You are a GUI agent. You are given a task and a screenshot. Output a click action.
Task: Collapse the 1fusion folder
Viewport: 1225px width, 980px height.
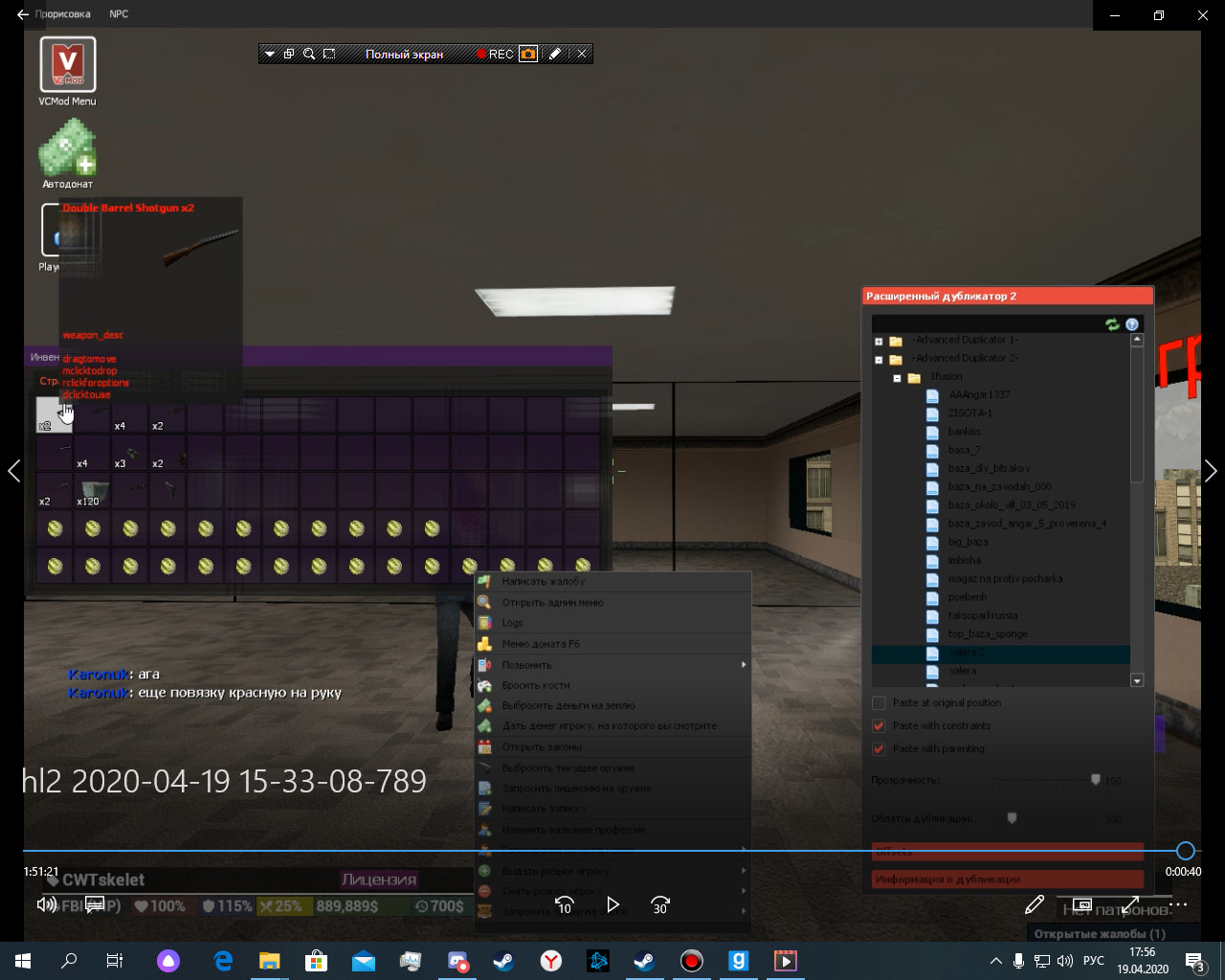(x=897, y=378)
